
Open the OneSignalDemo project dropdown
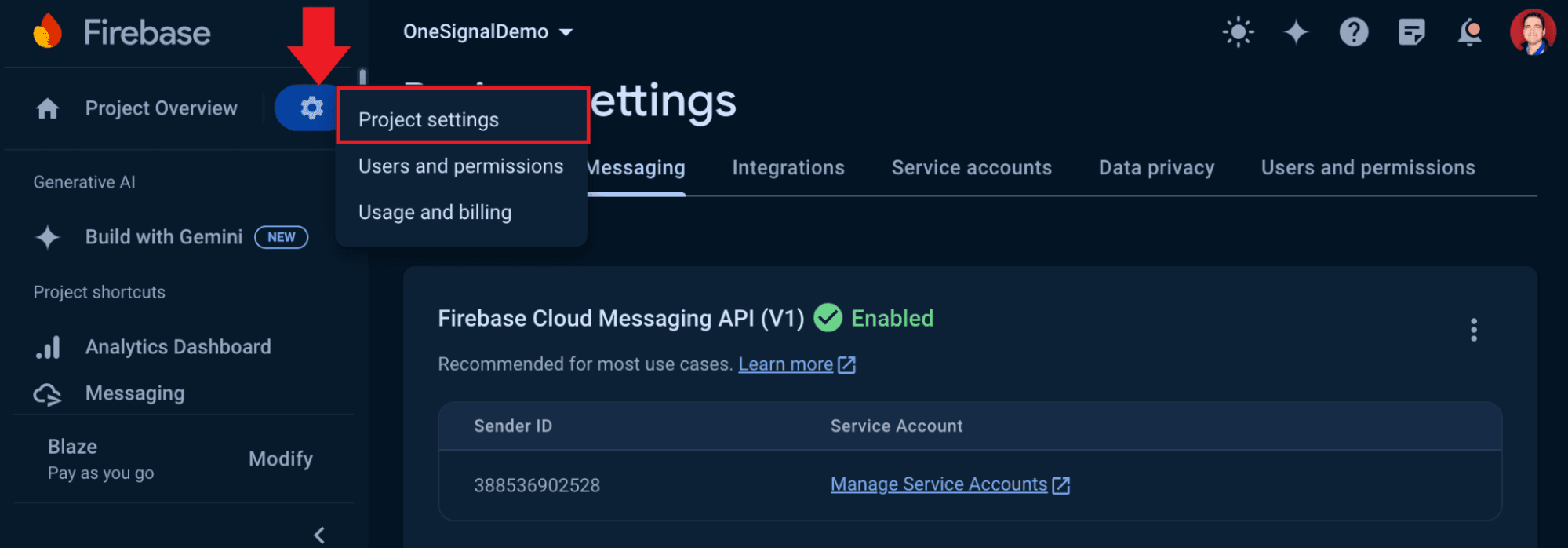pyautogui.click(x=487, y=32)
